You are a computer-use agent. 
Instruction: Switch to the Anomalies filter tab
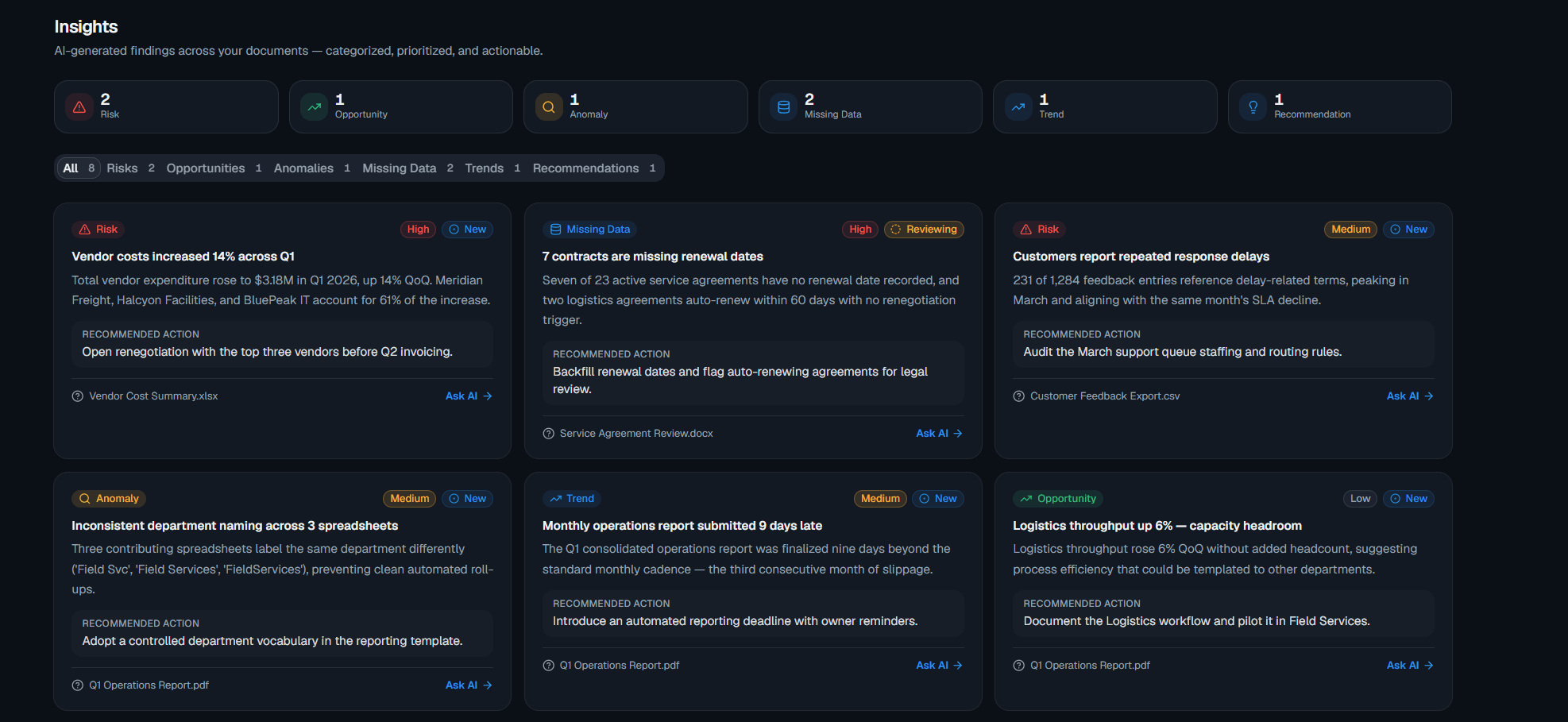click(312, 168)
